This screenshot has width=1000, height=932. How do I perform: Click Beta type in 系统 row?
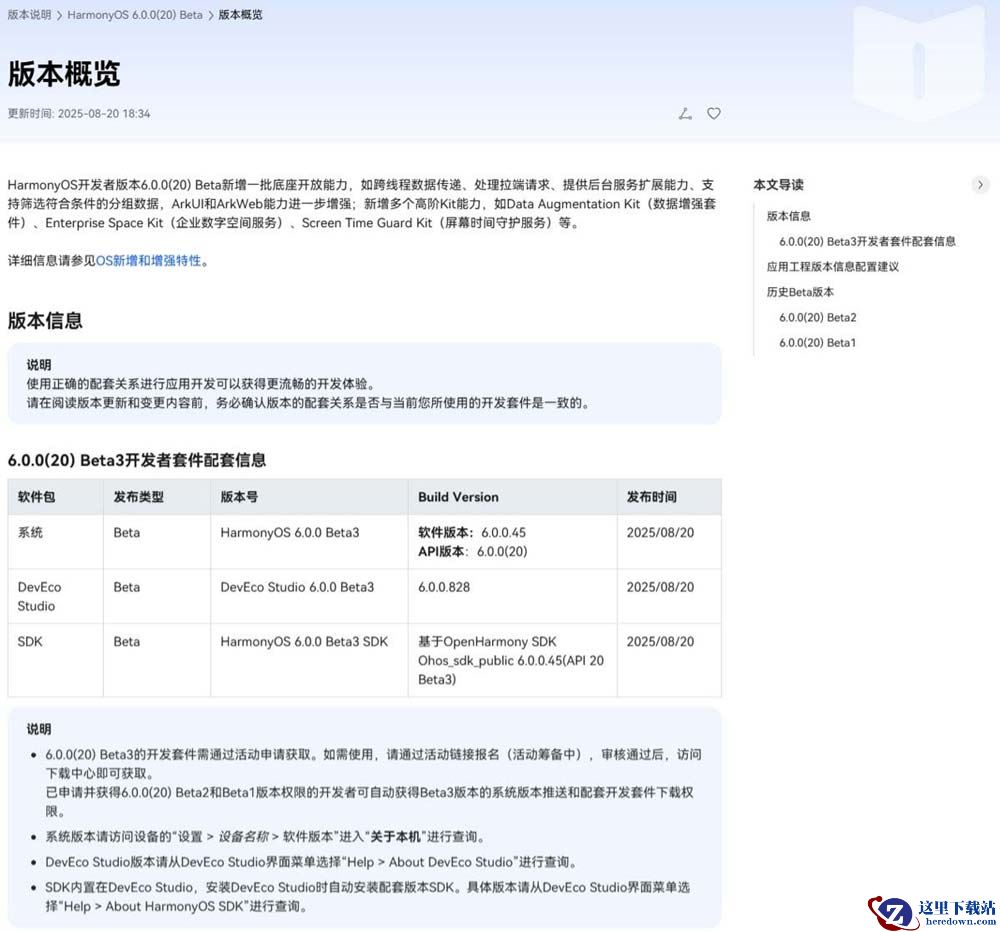(126, 532)
